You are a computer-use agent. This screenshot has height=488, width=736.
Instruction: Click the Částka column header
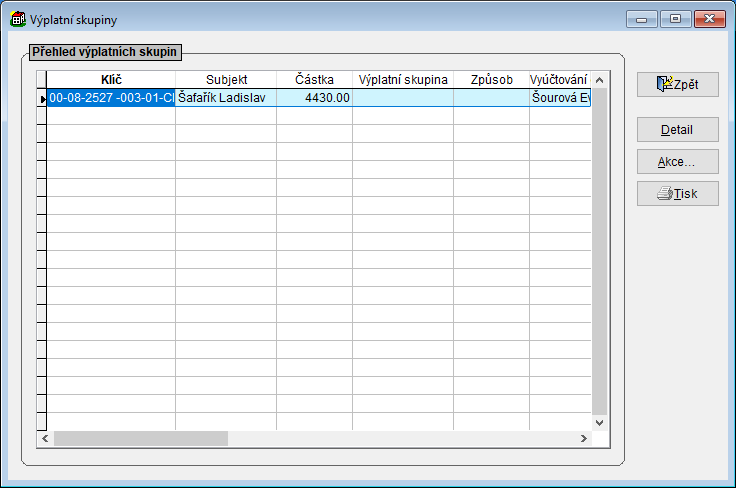[314, 80]
